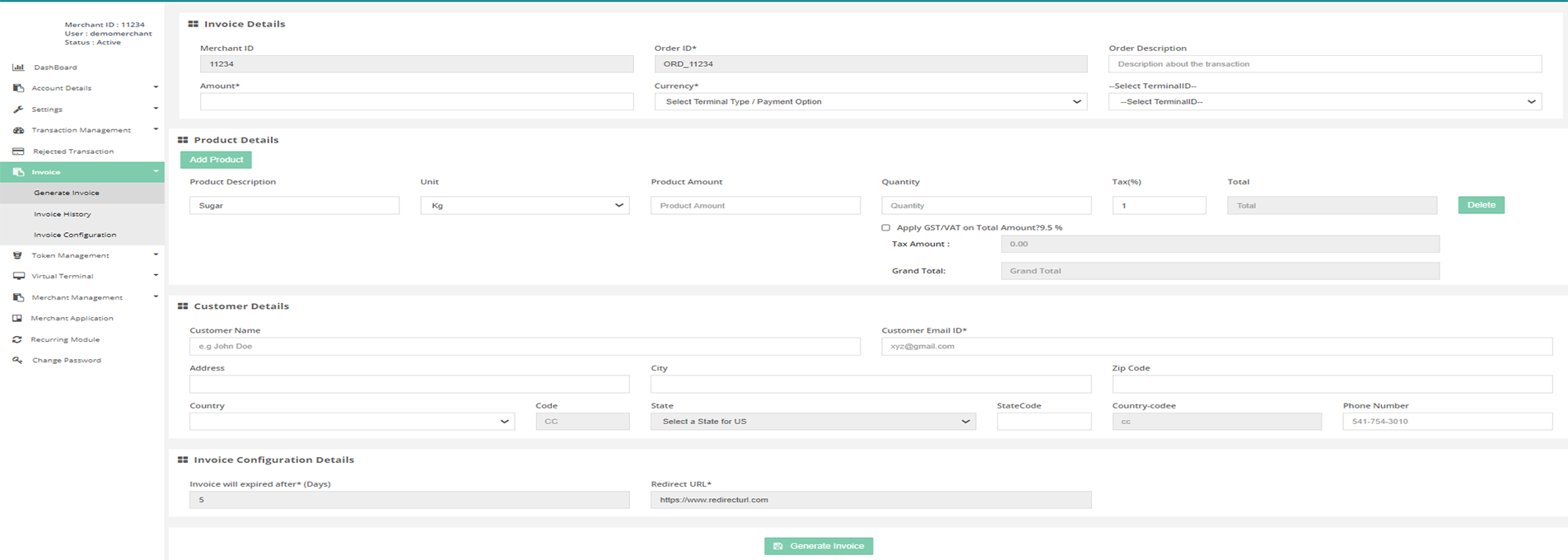Open the Currency terminal type dropdown

(870, 102)
